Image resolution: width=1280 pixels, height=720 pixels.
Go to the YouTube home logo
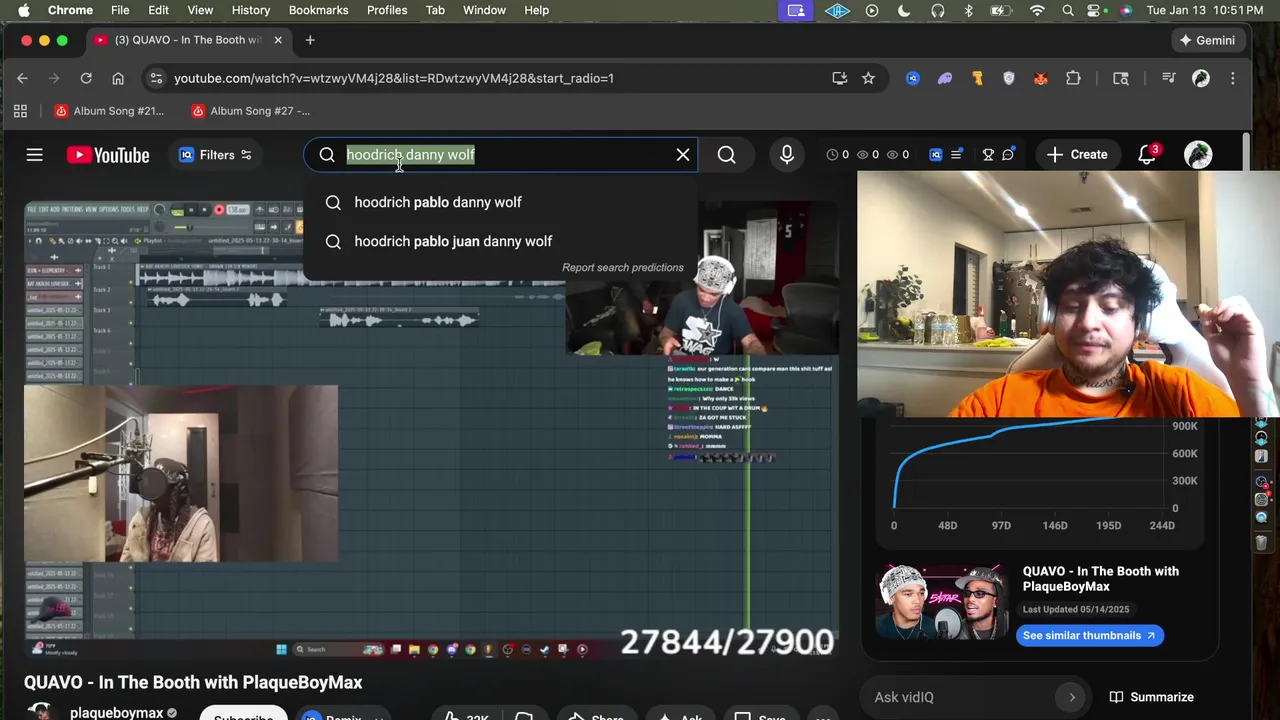click(x=108, y=155)
